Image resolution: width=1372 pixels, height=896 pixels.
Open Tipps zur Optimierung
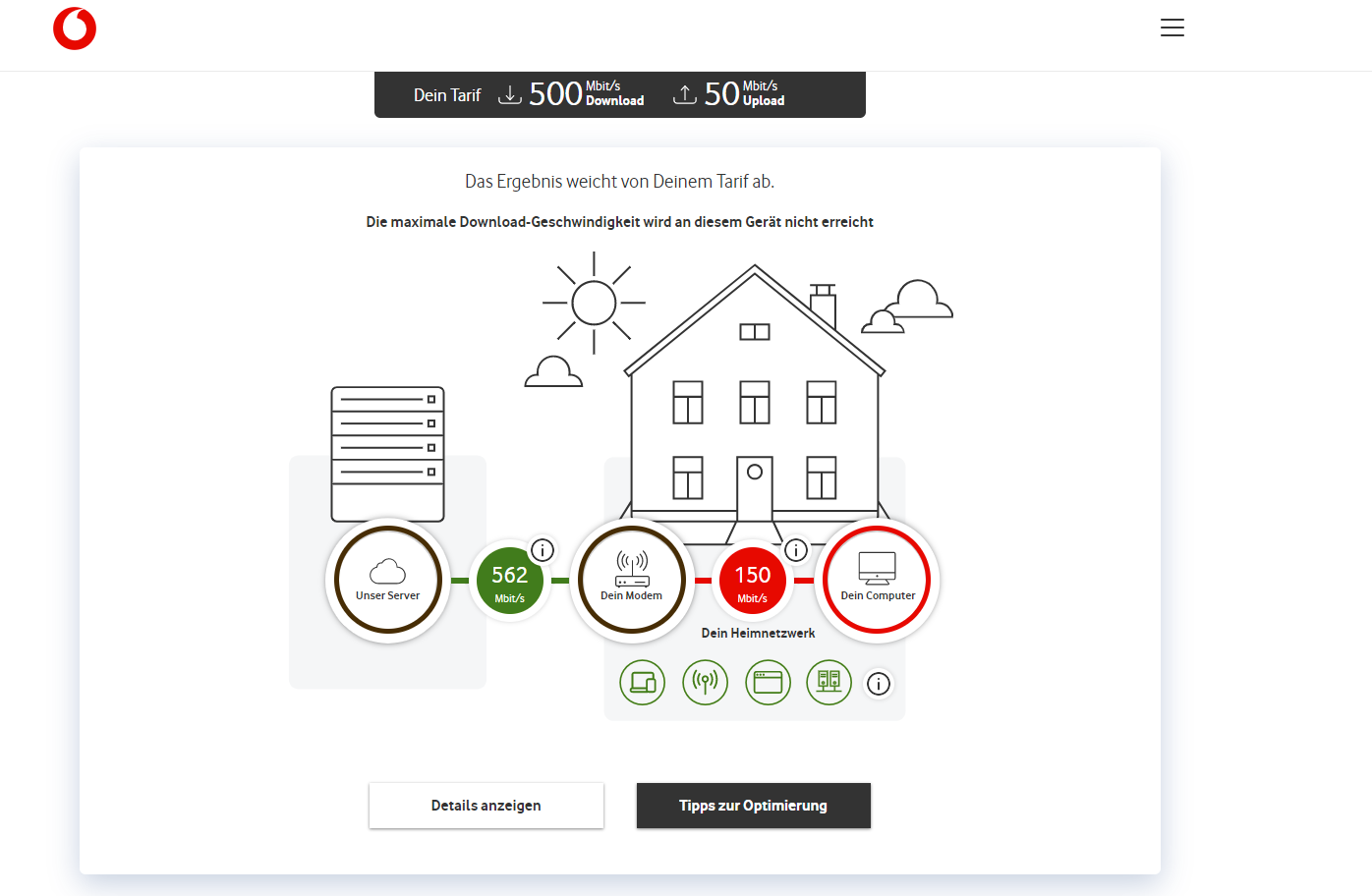[x=753, y=806]
